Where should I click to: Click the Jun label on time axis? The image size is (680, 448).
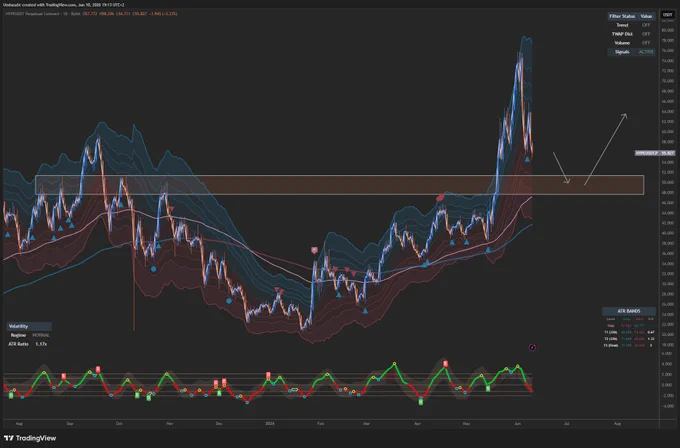coord(517,424)
